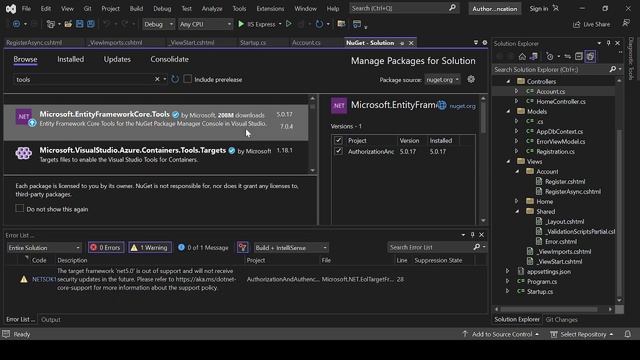Image resolution: width=640 pixels, height=360 pixels.
Task: Open nuget.org package link
Action: [462, 106]
